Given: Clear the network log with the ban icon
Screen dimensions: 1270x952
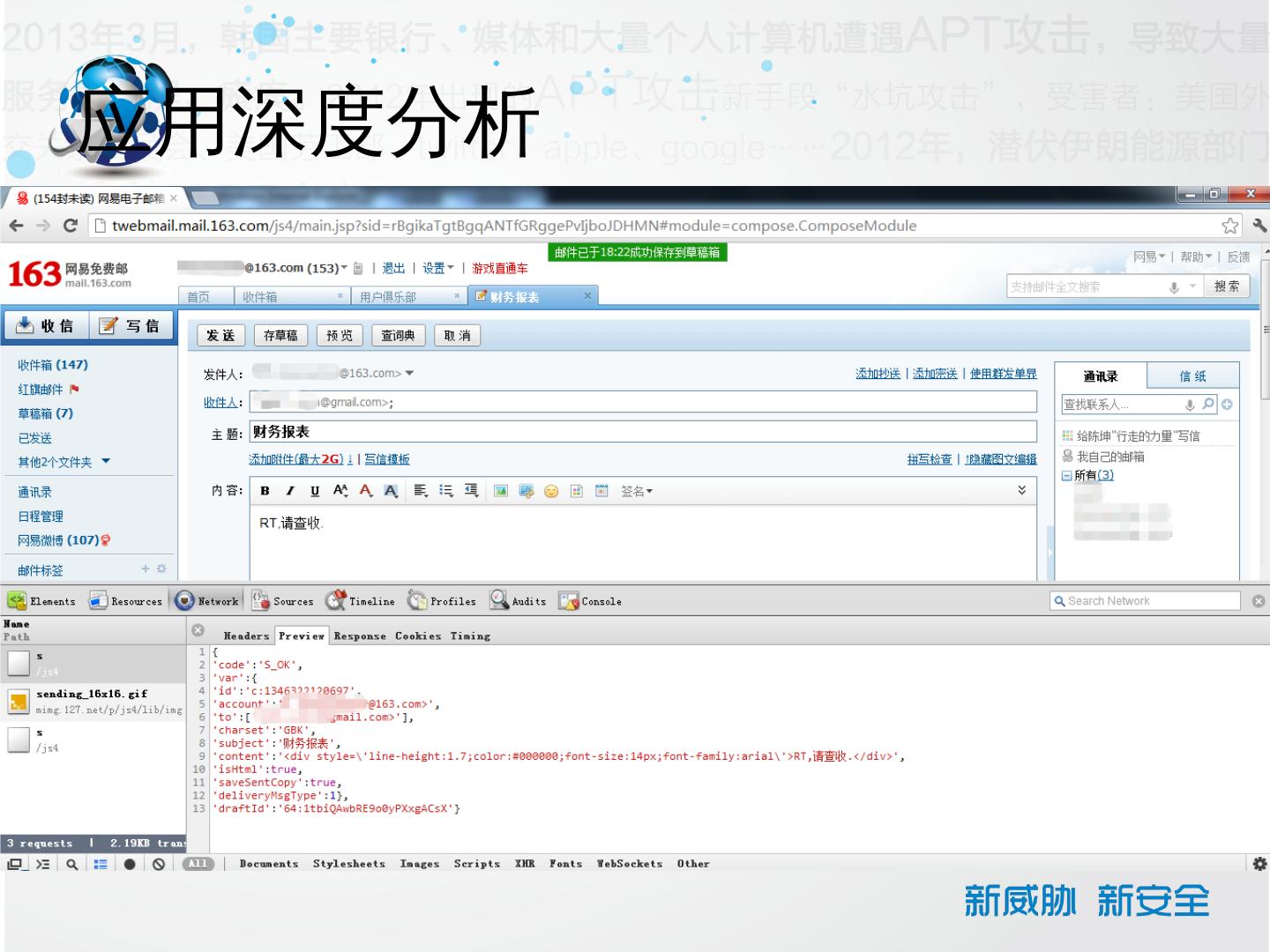Looking at the screenshot, I should [x=159, y=864].
